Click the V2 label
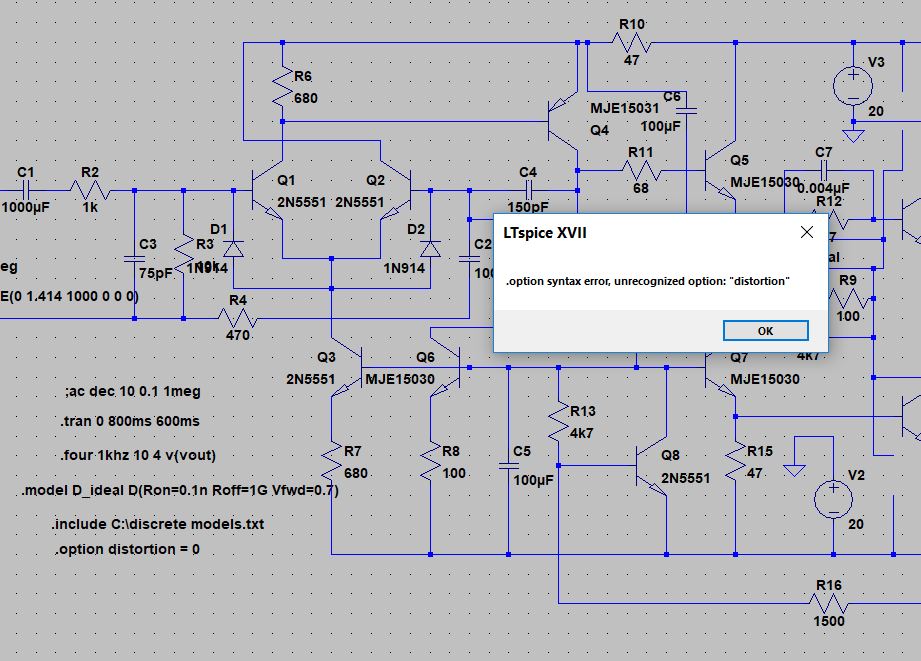The height and width of the screenshot is (661, 921). pos(856,475)
